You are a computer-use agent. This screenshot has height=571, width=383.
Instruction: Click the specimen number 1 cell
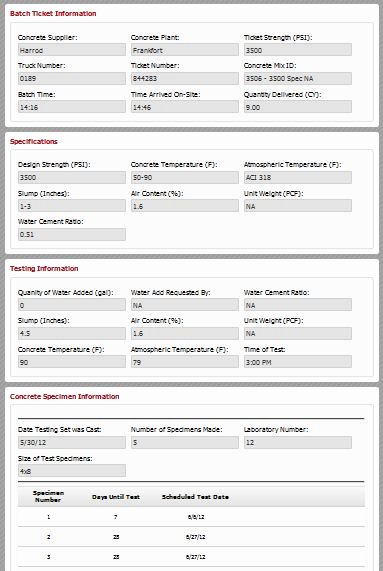pos(48,517)
